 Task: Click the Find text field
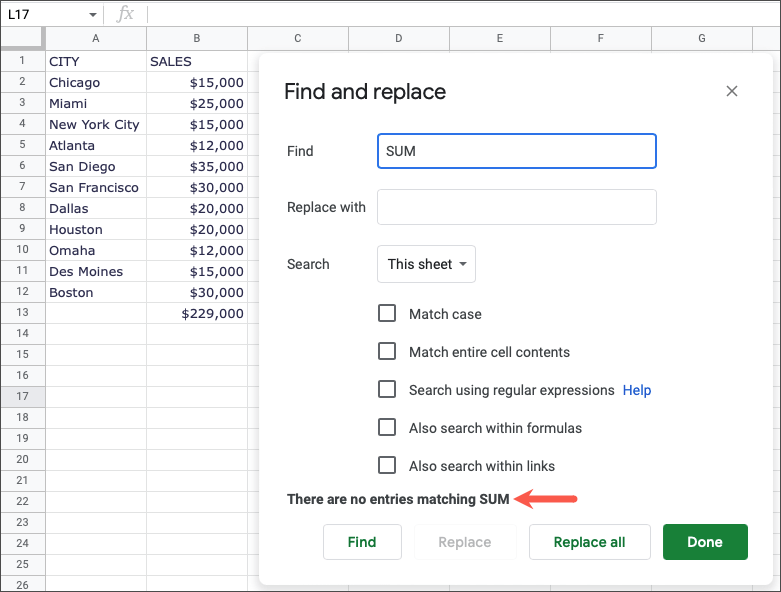tap(516, 151)
